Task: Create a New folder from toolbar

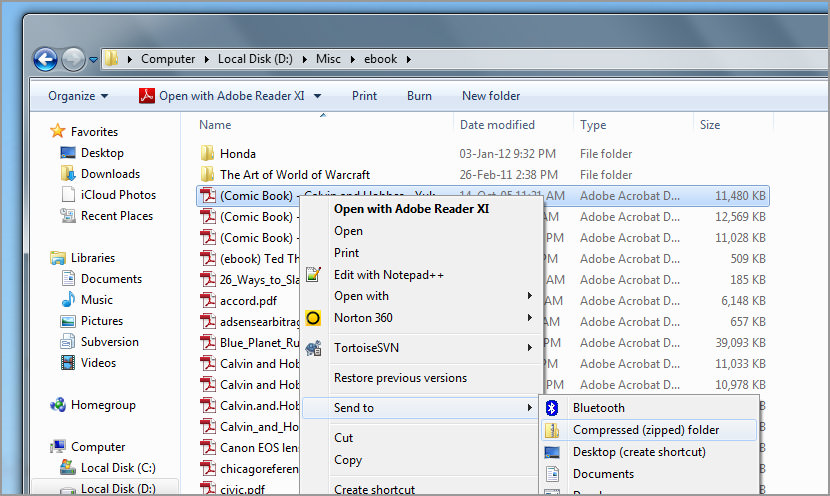Action: tap(491, 96)
